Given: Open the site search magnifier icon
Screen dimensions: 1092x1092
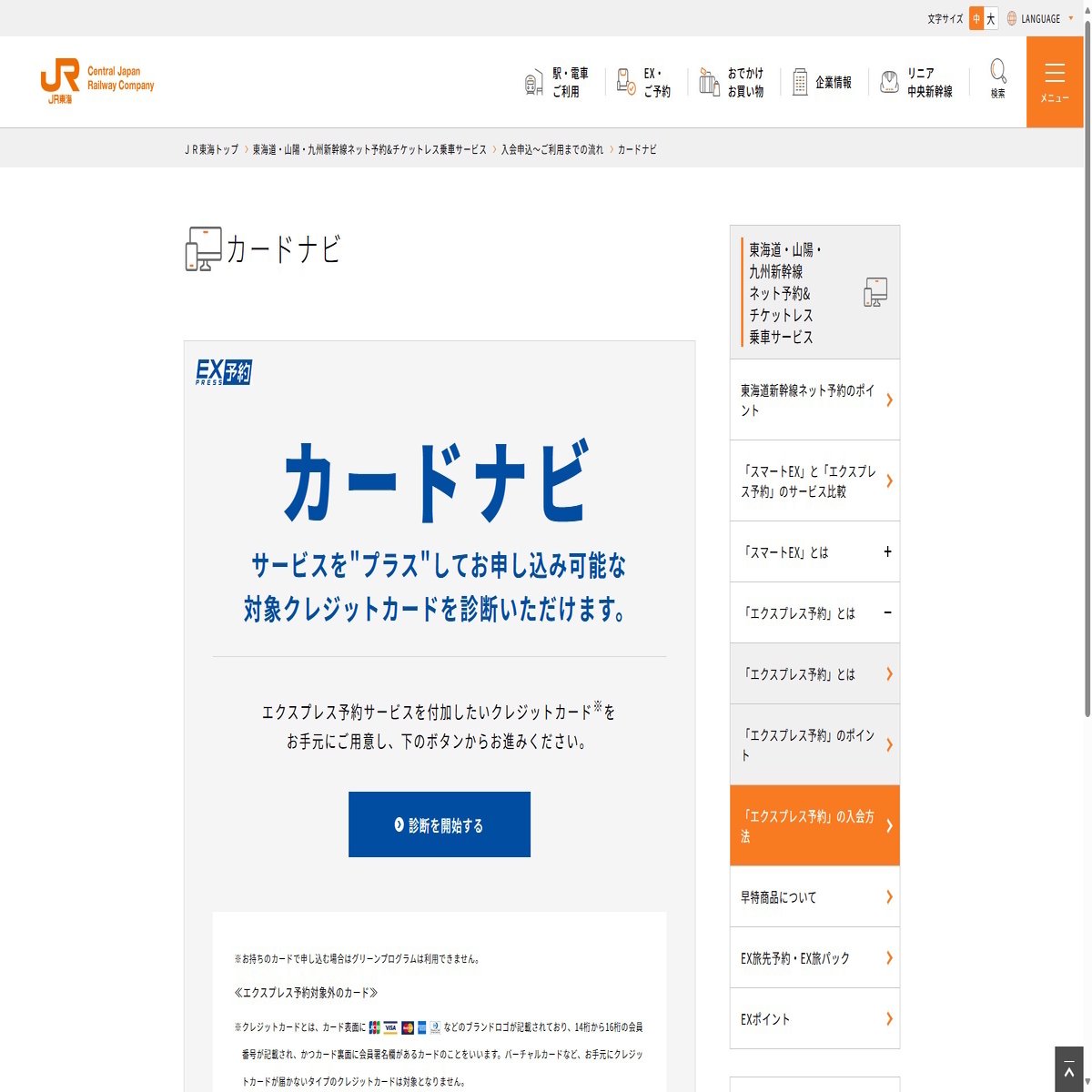Looking at the screenshot, I should [x=996, y=73].
